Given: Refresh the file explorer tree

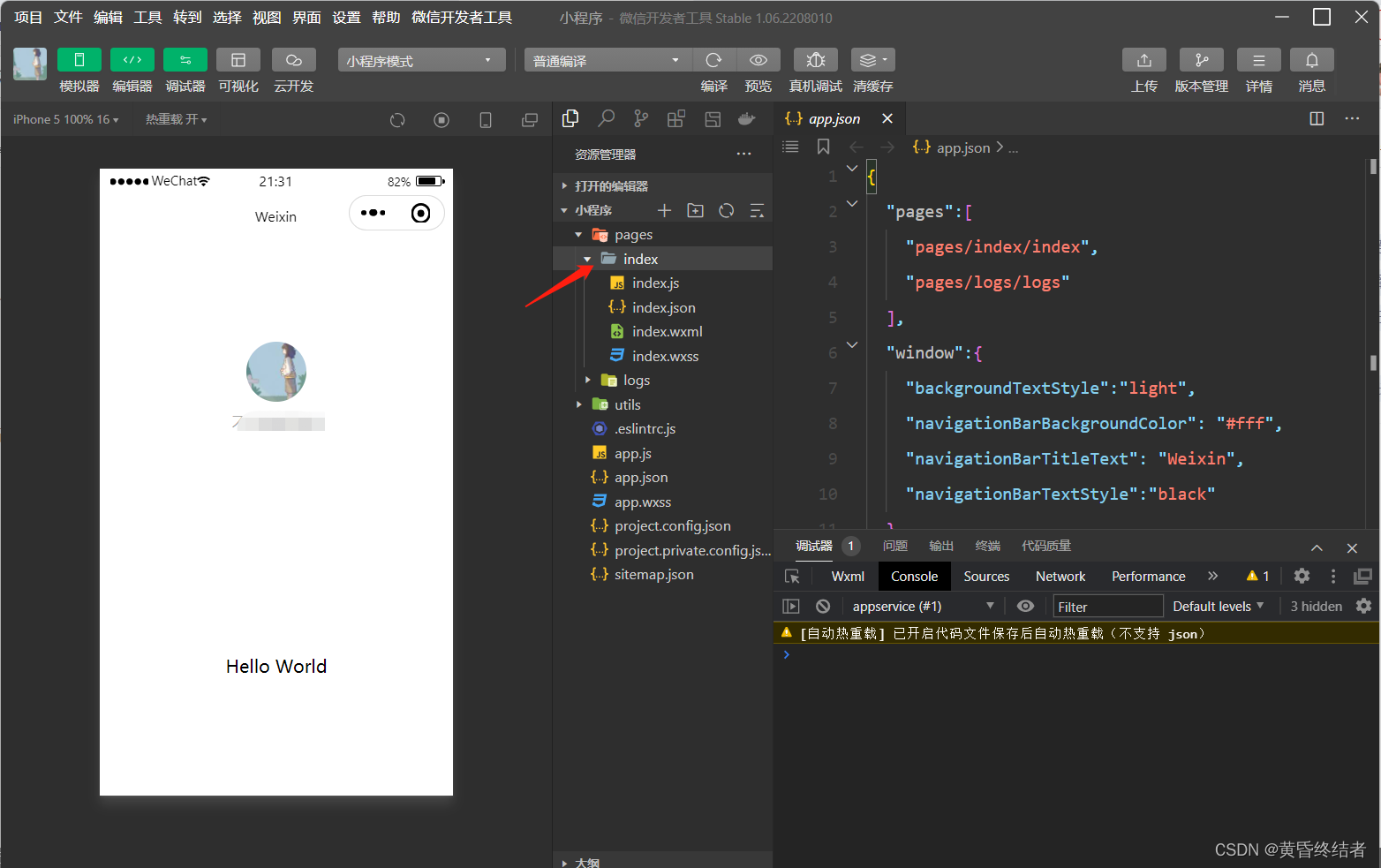Looking at the screenshot, I should [x=727, y=210].
